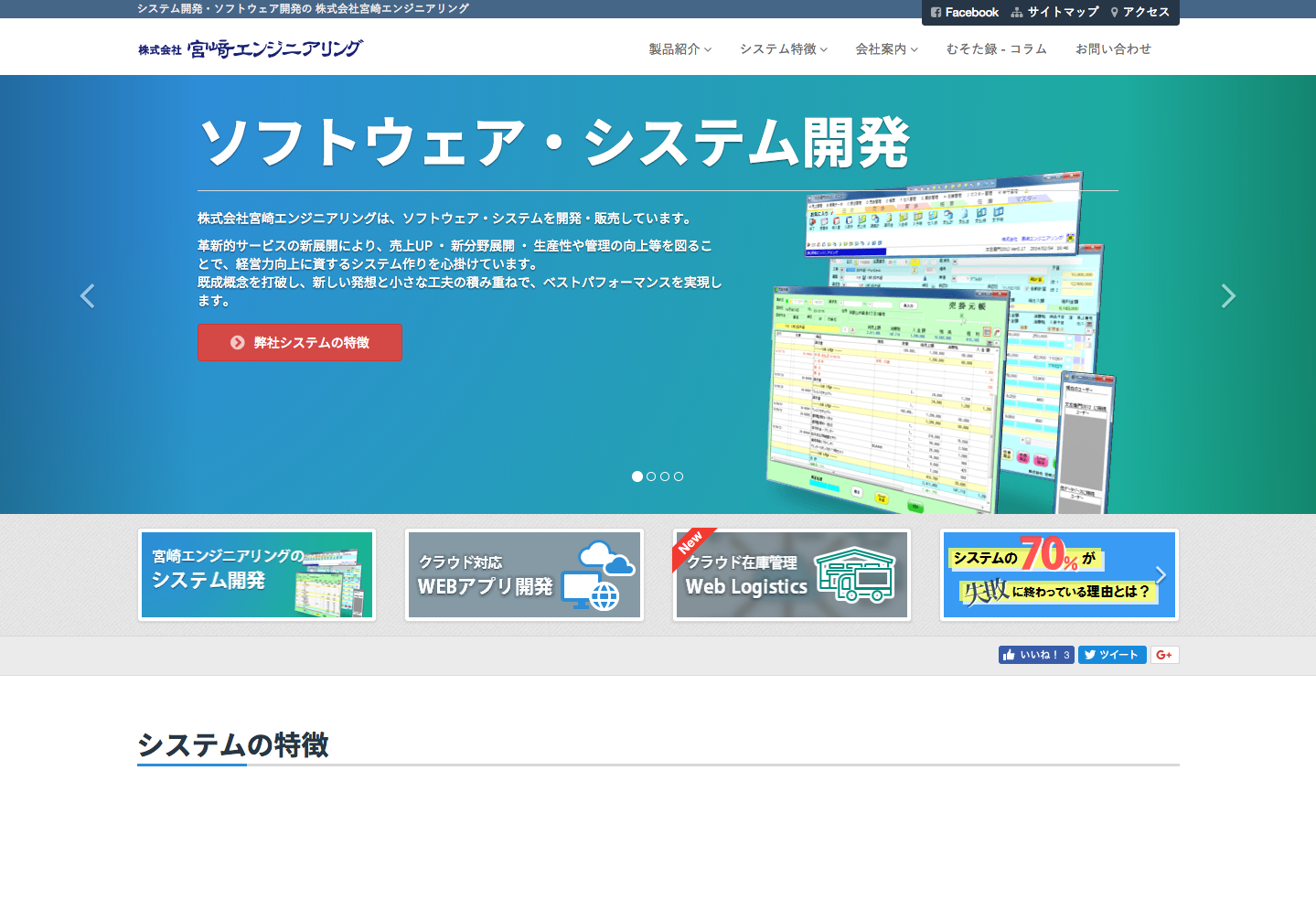Image resolution: width=1316 pixels, height=899 pixels.
Task: Click the システムの特徴 section heading
Action: pos(233,744)
